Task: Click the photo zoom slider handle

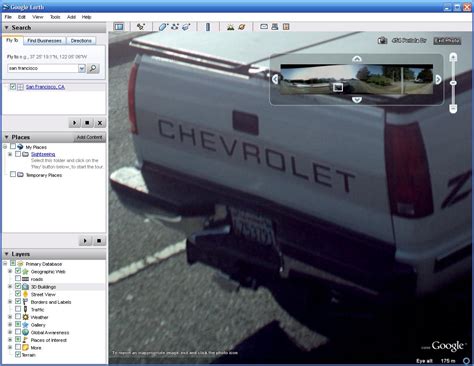Action: [453, 83]
